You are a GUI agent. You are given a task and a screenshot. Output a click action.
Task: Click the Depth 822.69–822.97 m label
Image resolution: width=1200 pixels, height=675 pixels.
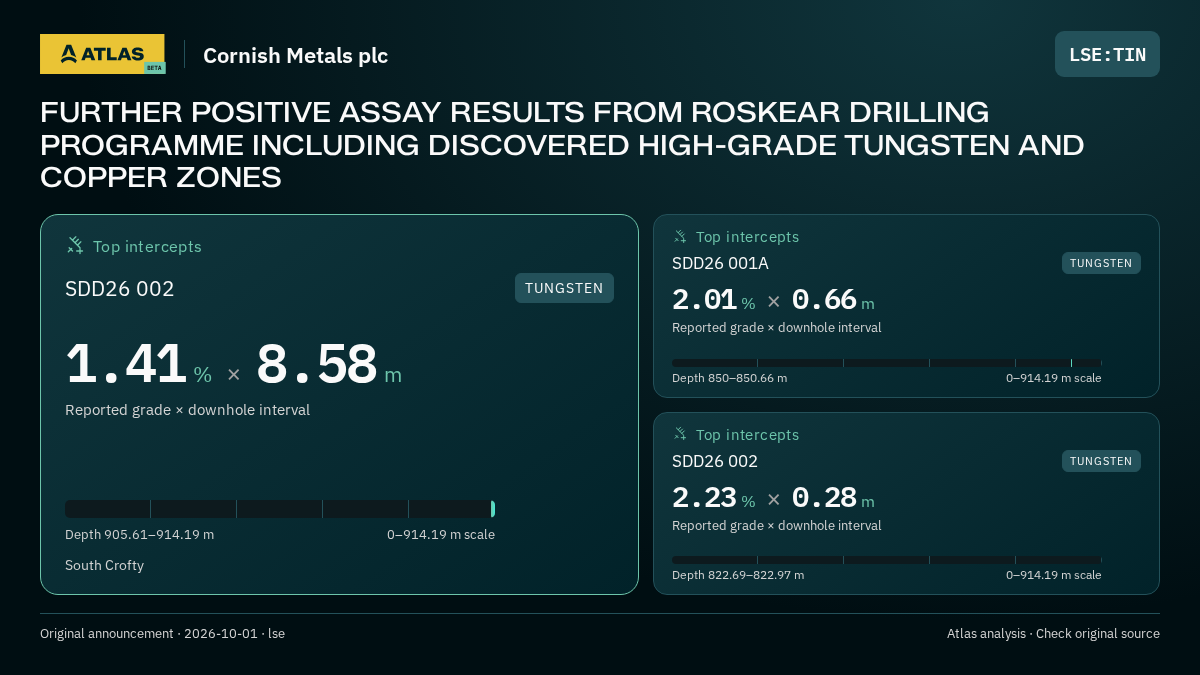(738, 575)
